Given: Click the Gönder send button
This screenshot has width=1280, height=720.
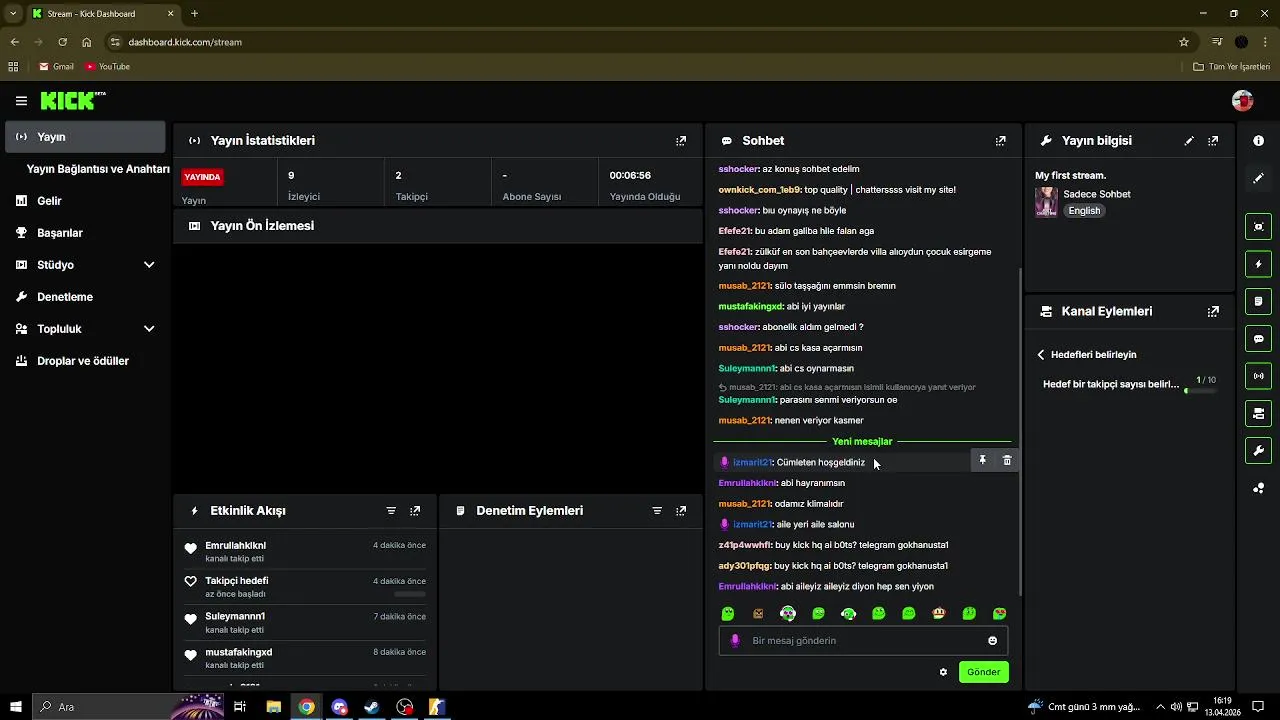Looking at the screenshot, I should coord(983,672).
